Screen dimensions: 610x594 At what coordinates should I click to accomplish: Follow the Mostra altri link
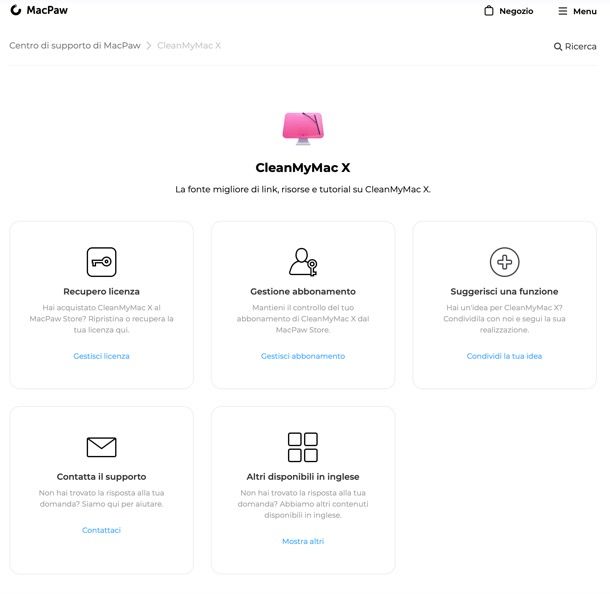(303, 541)
